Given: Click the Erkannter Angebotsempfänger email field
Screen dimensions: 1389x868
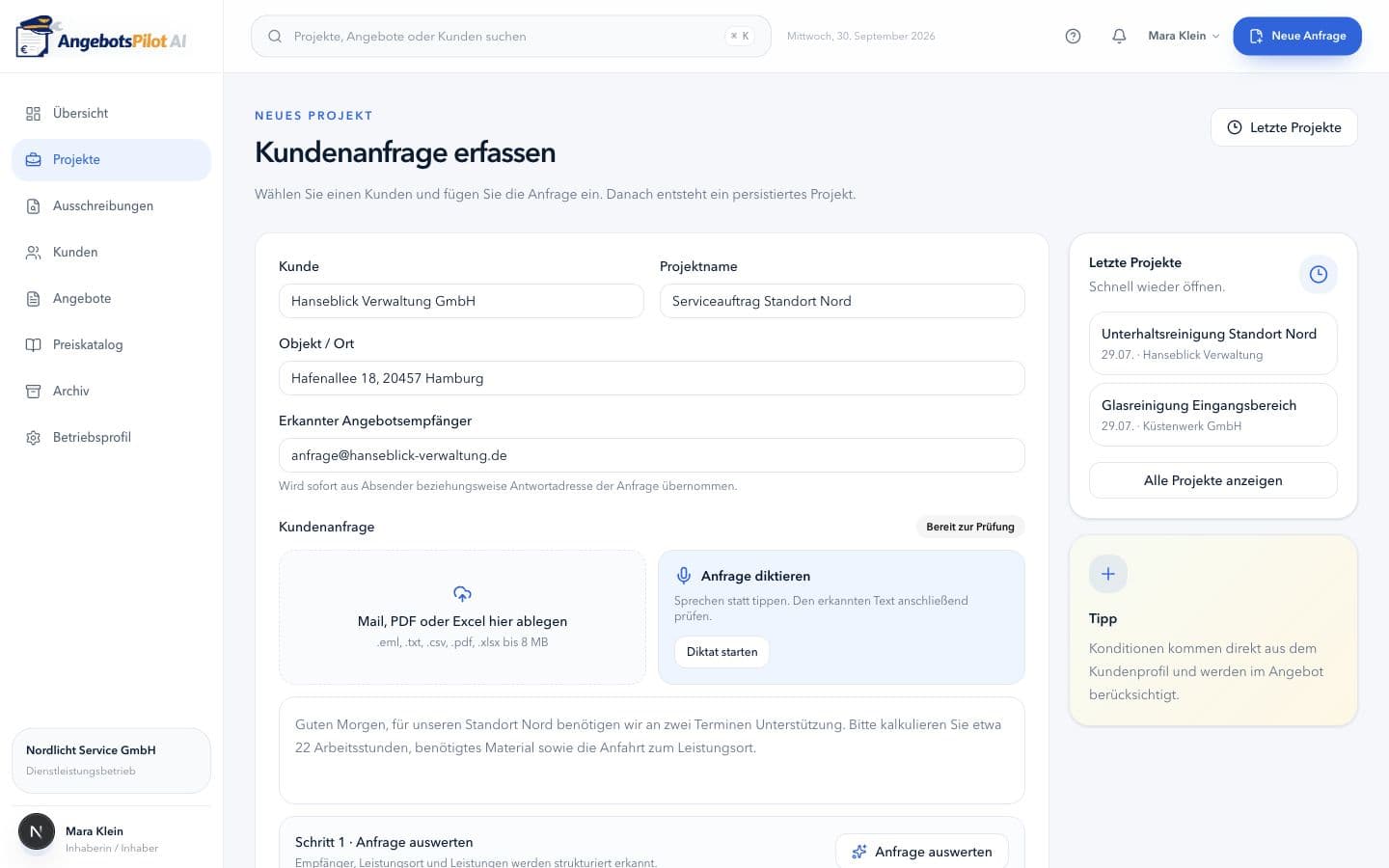Looking at the screenshot, I should 652,455.
